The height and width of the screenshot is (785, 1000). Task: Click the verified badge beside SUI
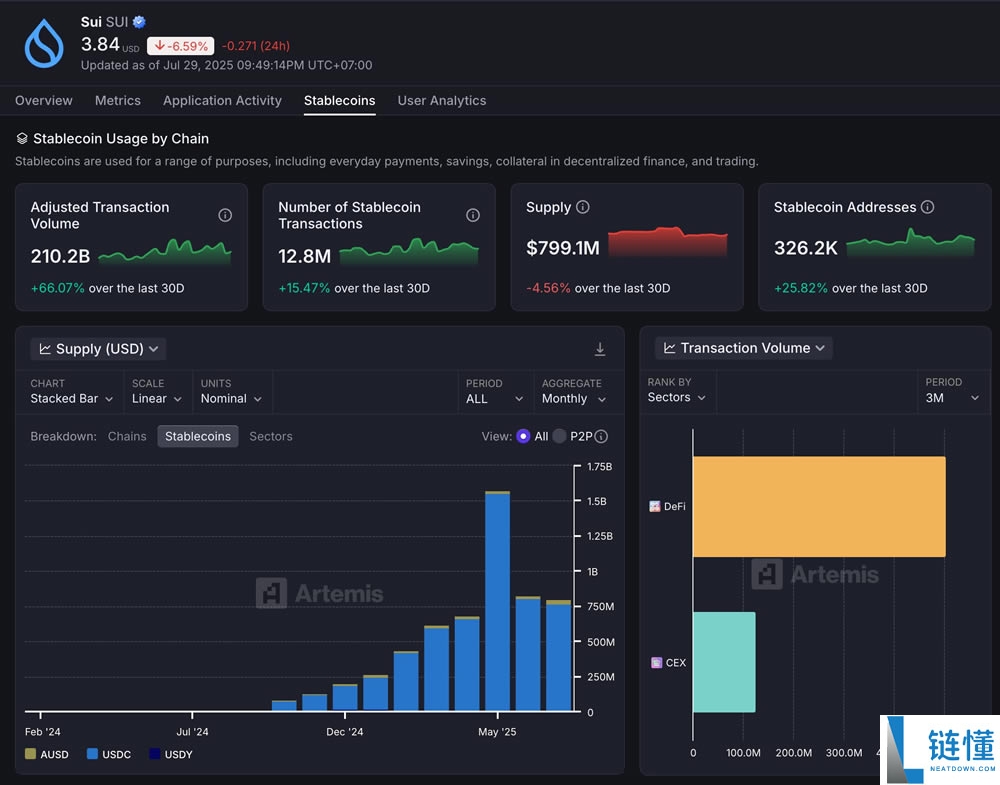point(139,22)
